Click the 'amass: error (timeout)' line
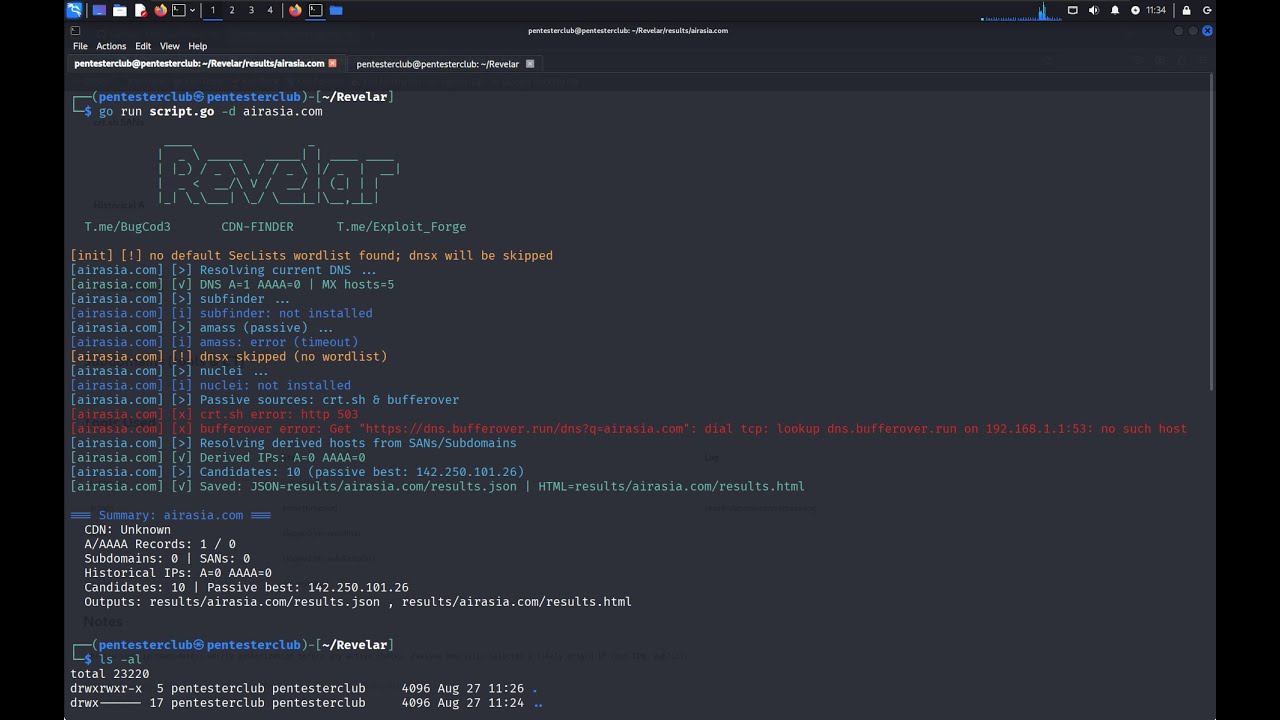 [x=214, y=342]
